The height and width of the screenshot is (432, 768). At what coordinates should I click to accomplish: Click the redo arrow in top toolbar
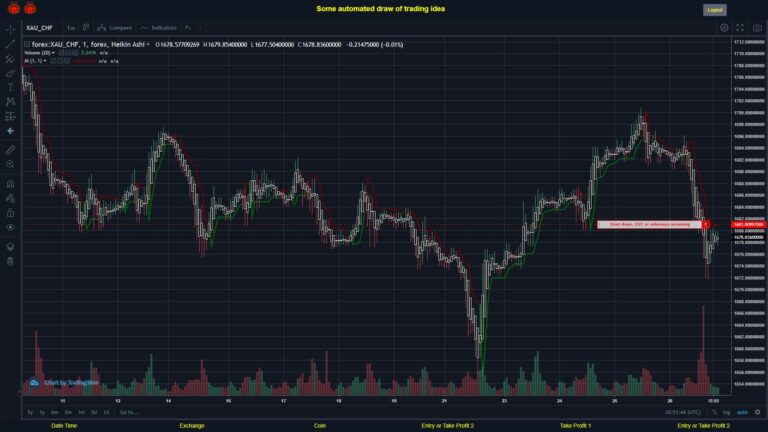coord(200,27)
